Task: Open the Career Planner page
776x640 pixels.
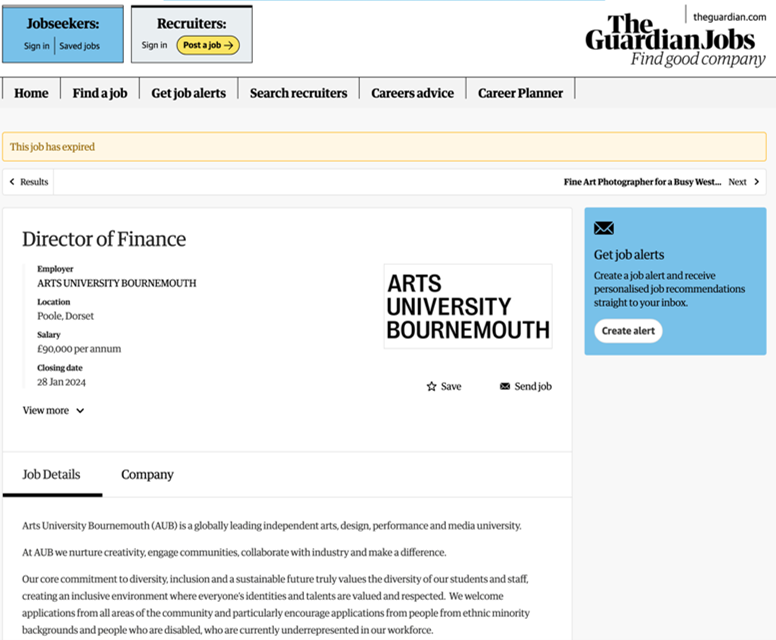Action: pos(520,93)
